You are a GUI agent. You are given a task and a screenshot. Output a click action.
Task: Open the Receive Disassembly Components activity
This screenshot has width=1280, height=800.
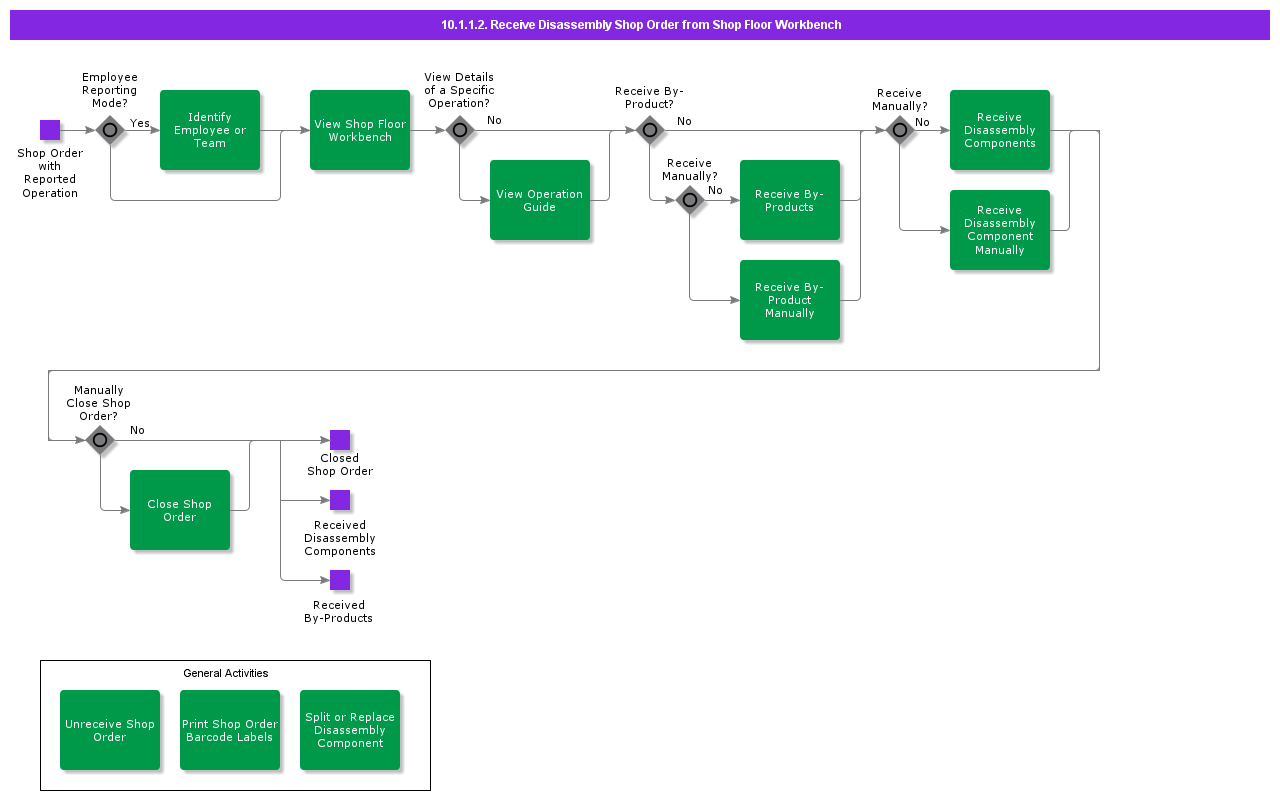click(x=1000, y=130)
